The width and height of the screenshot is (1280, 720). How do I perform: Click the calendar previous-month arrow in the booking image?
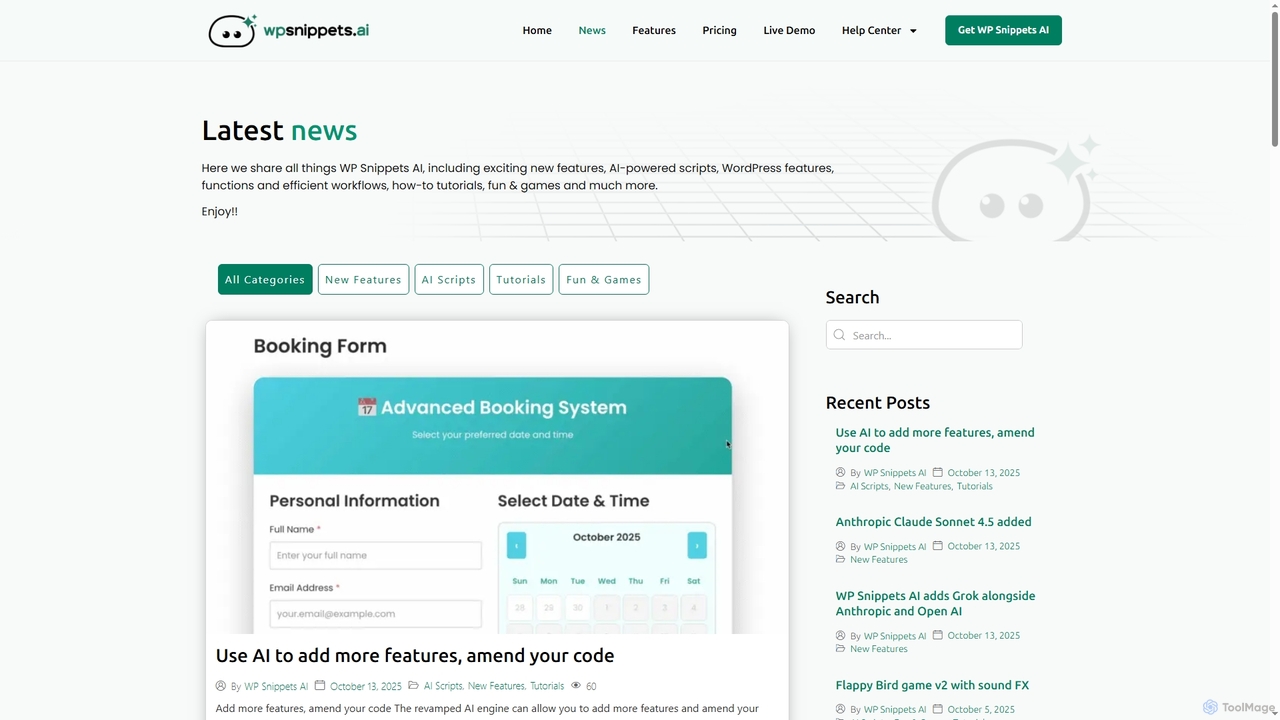[x=516, y=545]
